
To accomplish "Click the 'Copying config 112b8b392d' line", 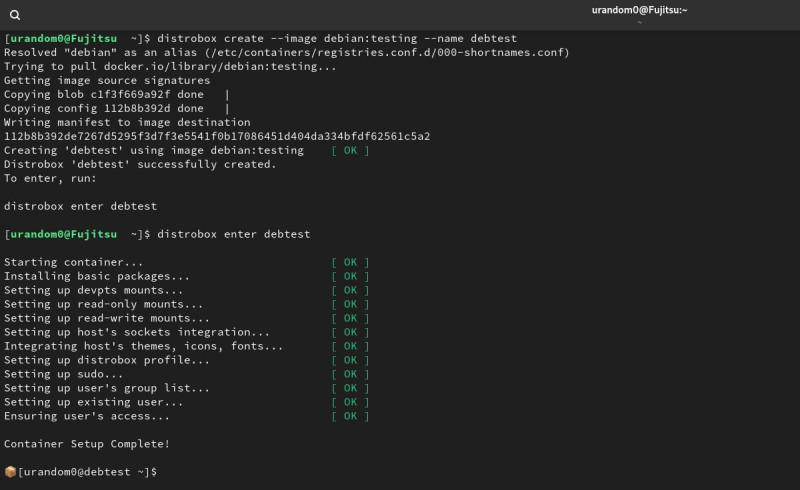I will point(116,108).
